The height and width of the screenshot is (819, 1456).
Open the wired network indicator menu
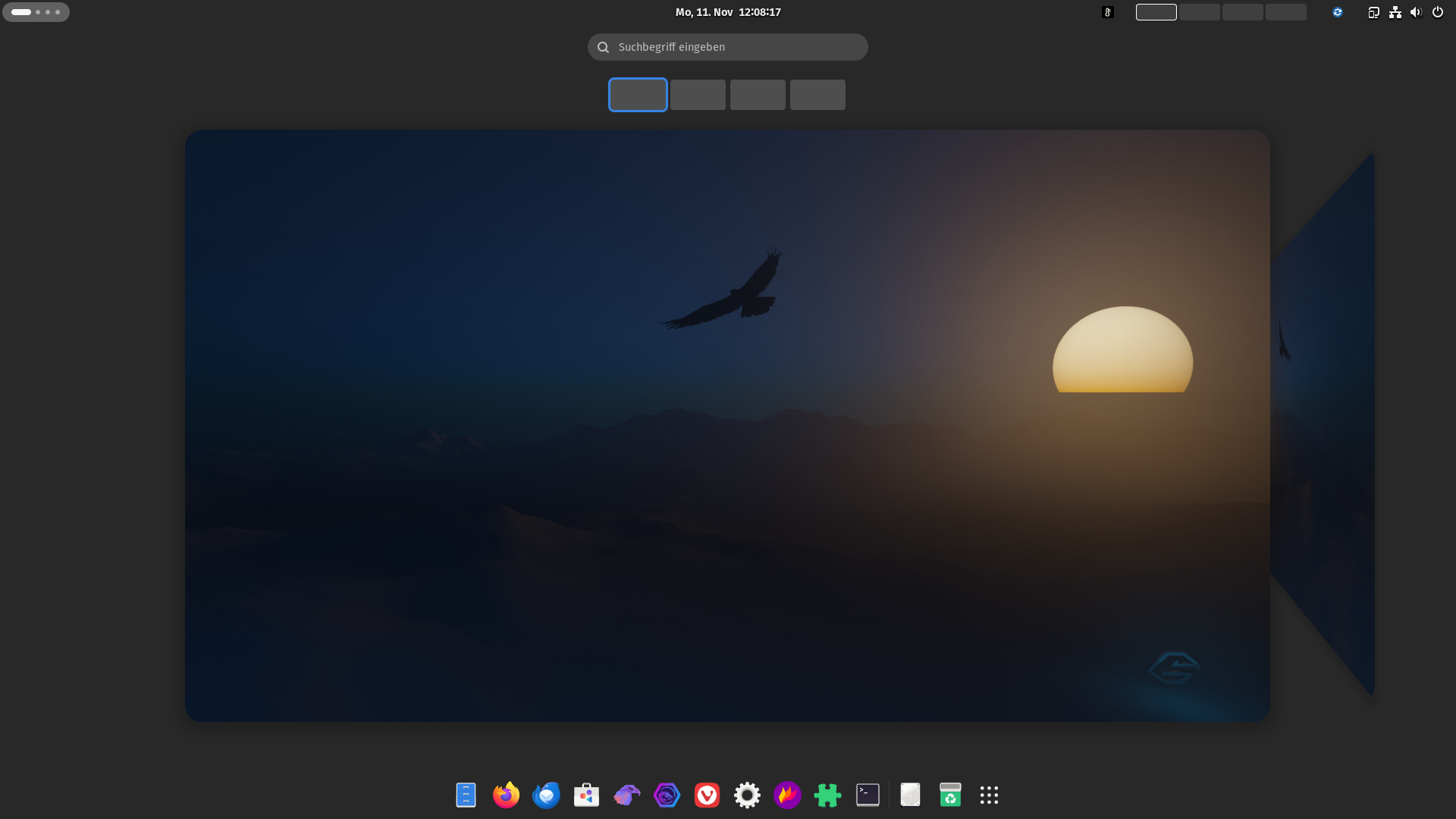click(x=1395, y=12)
